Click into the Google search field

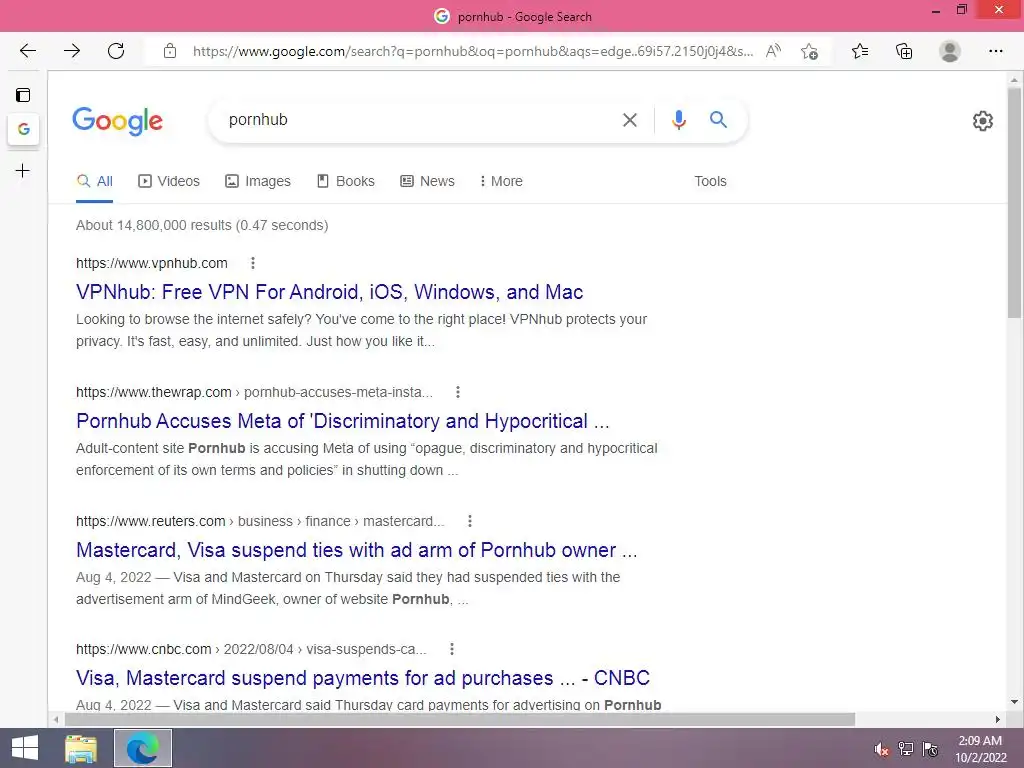coord(418,120)
